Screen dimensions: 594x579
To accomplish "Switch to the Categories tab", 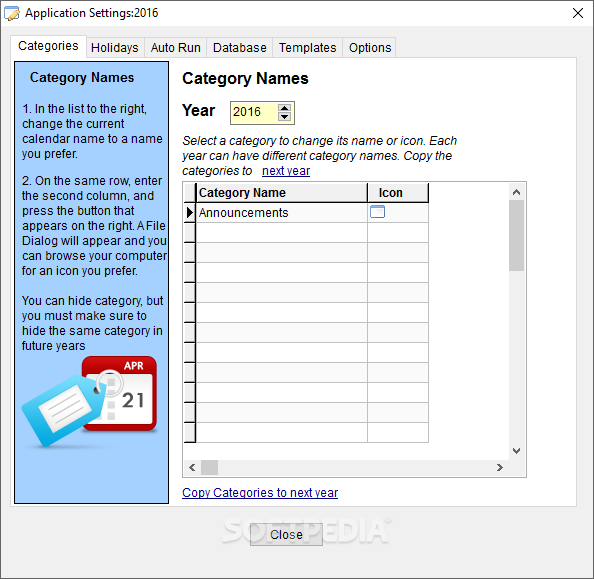I will [48, 46].
